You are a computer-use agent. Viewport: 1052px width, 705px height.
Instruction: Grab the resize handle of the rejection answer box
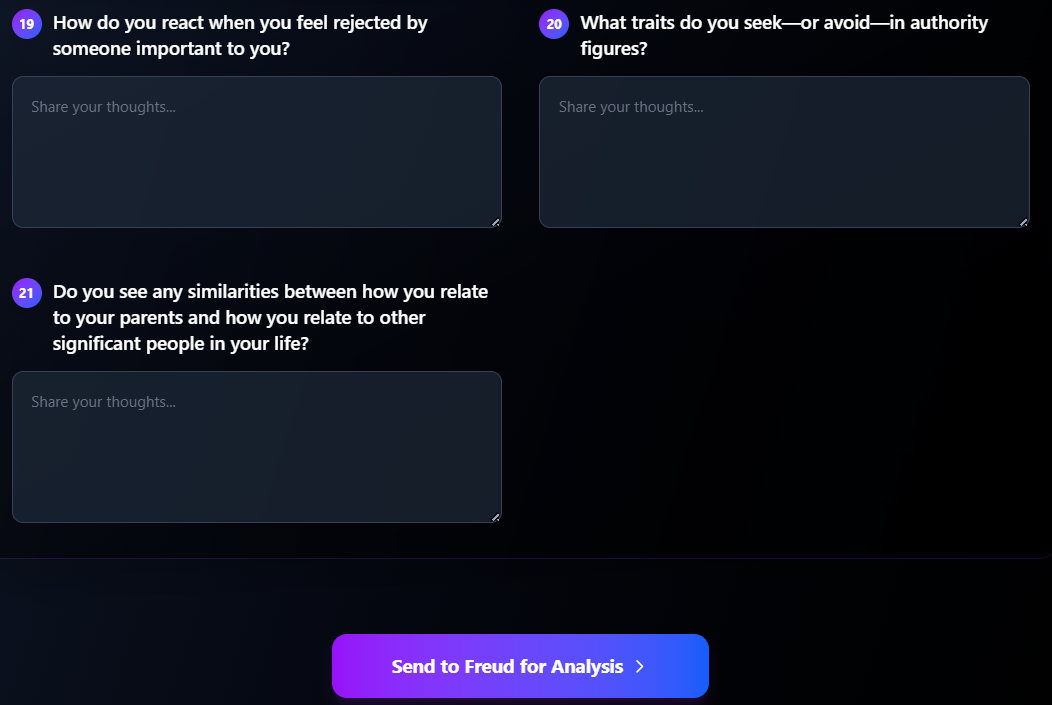[x=495, y=222]
